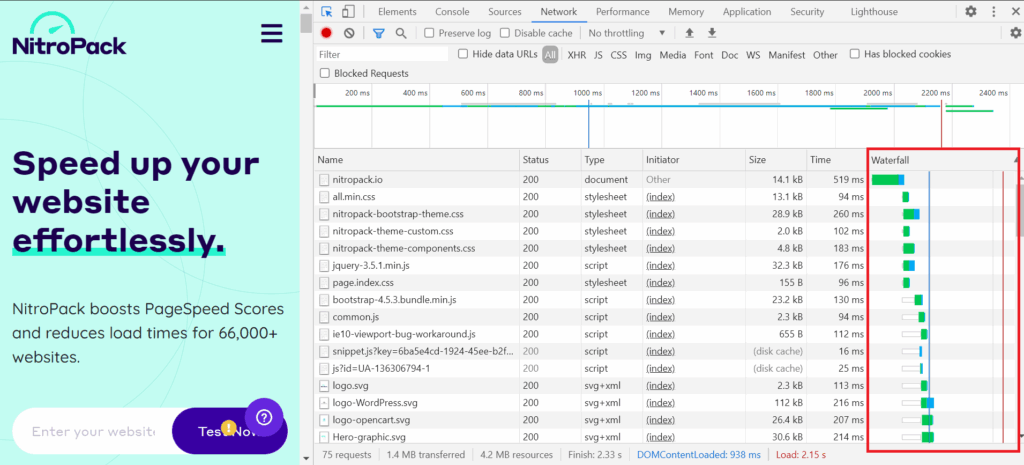Viewport: 1024px width, 465px height.
Task: Import HAR file upload arrow icon
Action: [689, 33]
